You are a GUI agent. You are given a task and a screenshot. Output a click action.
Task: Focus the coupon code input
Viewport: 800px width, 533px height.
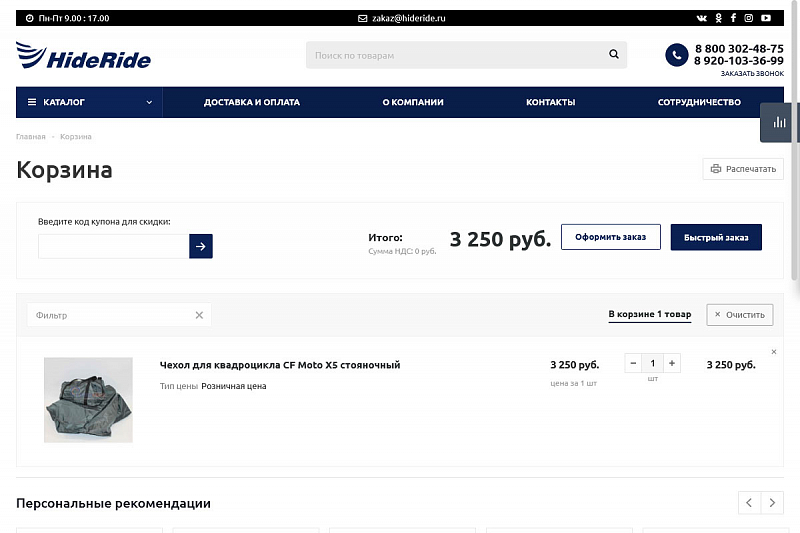point(113,246)
